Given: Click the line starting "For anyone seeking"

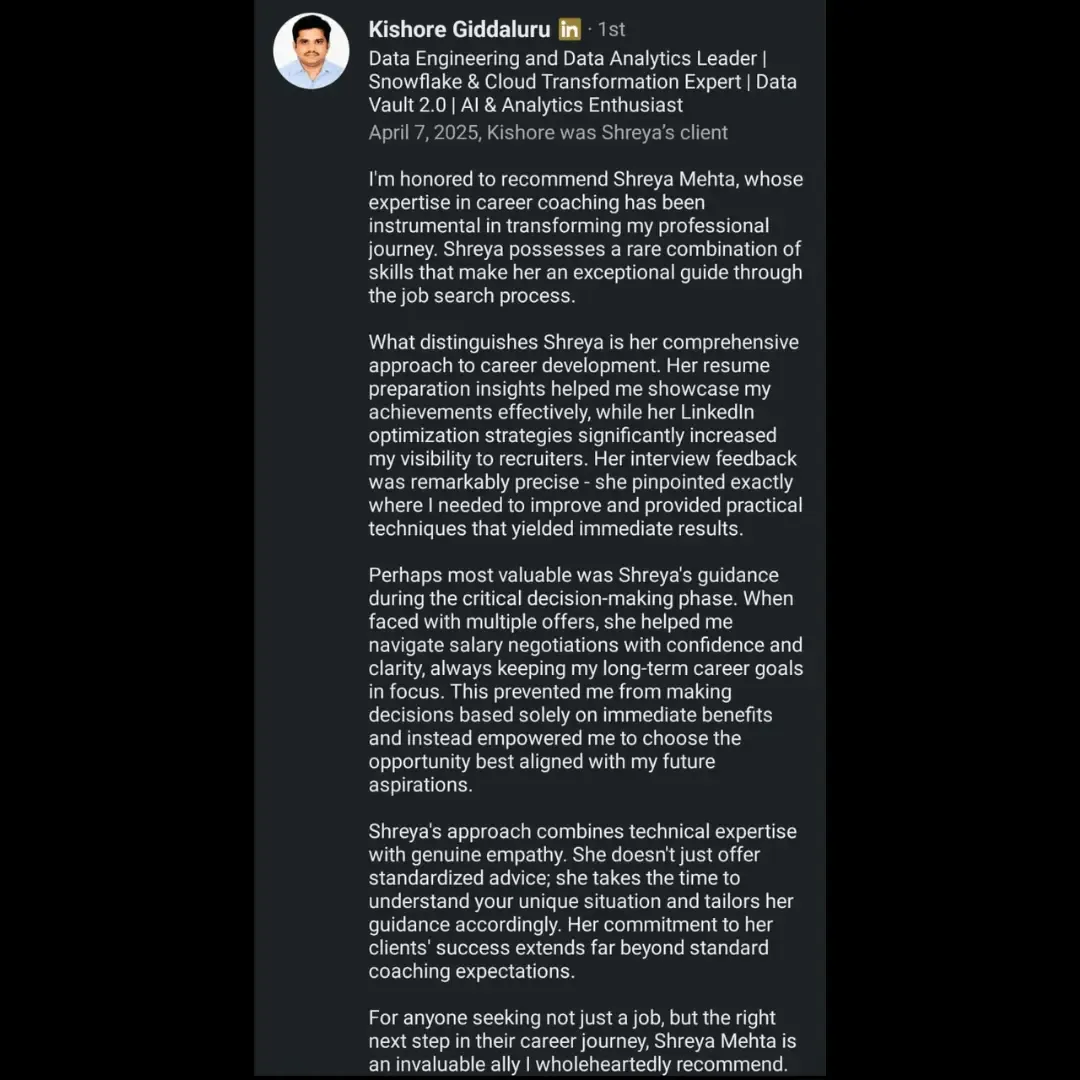Looking at the screenshot, I should point(571,1017).
